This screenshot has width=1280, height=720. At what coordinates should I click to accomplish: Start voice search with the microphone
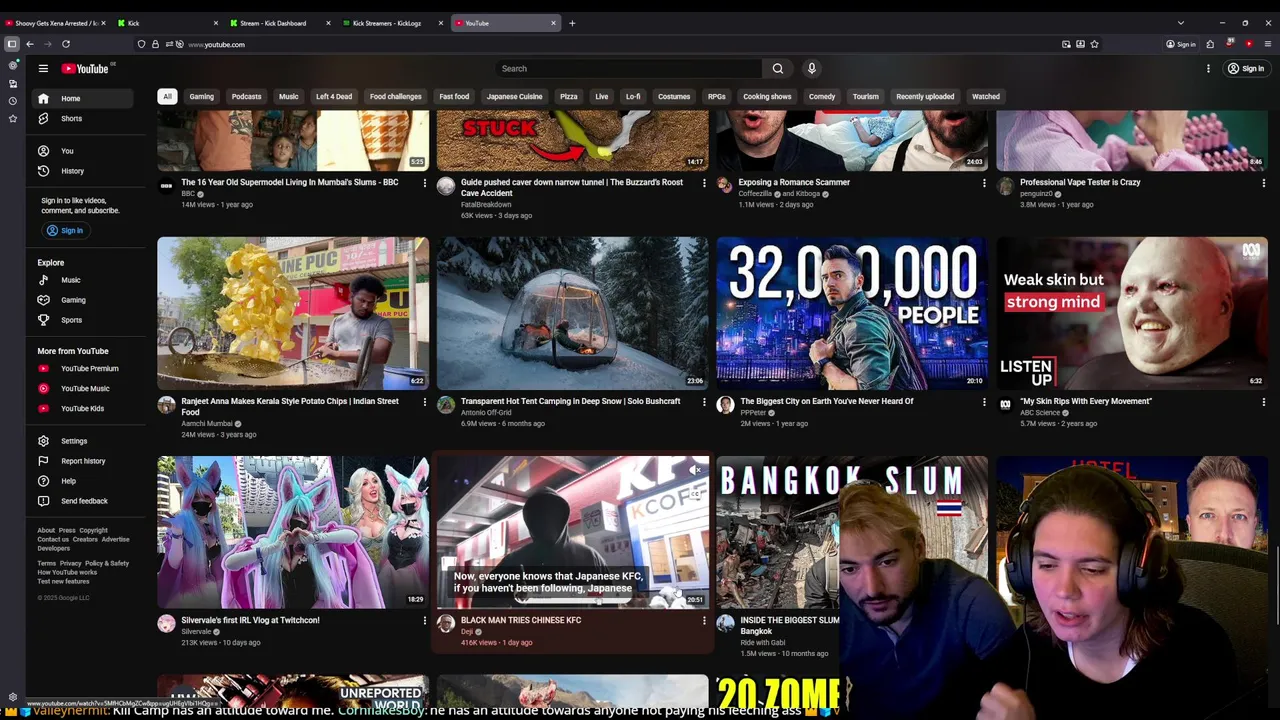[811, 68]
